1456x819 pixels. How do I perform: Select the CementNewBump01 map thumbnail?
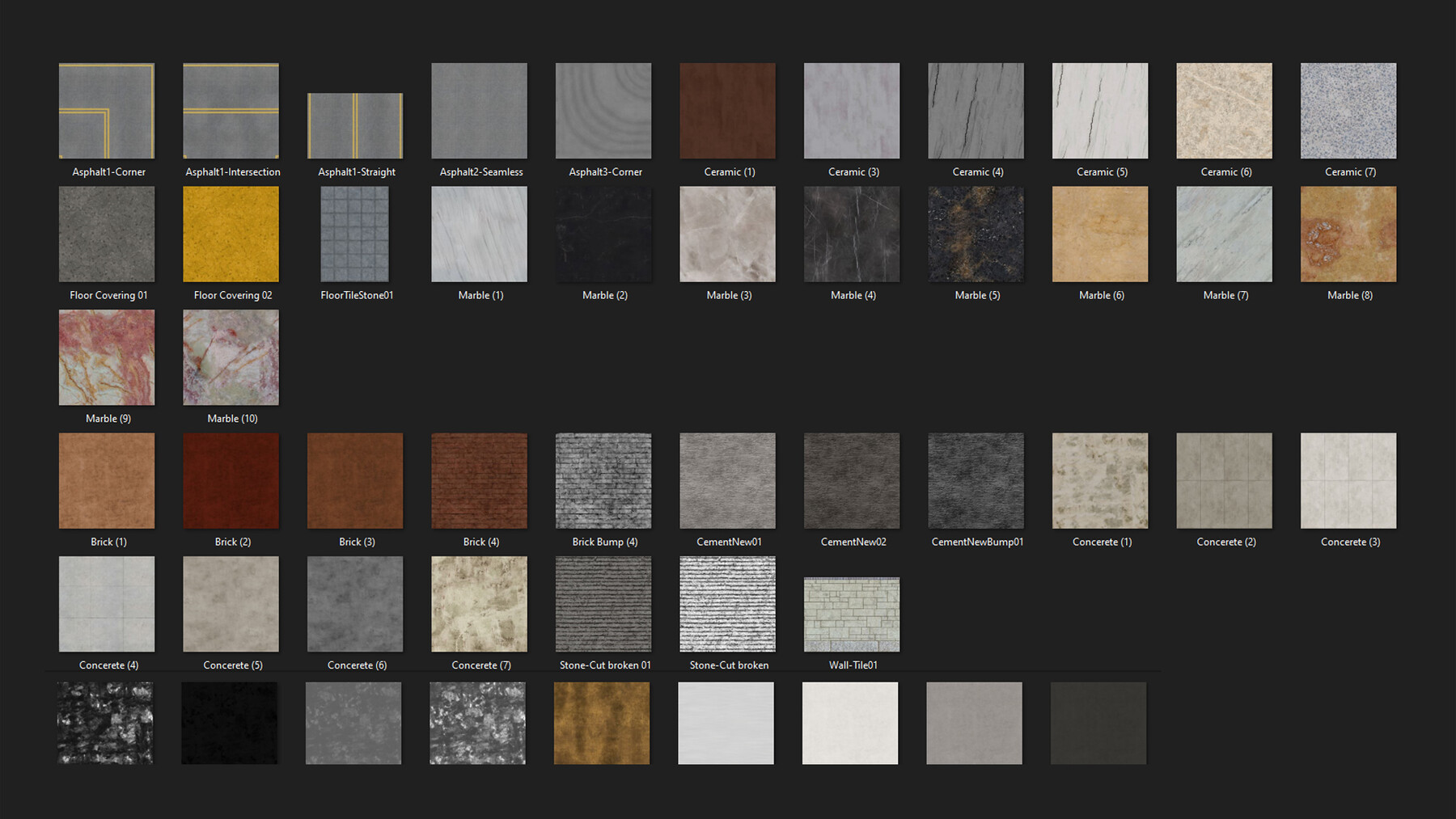tap(976, 481)
